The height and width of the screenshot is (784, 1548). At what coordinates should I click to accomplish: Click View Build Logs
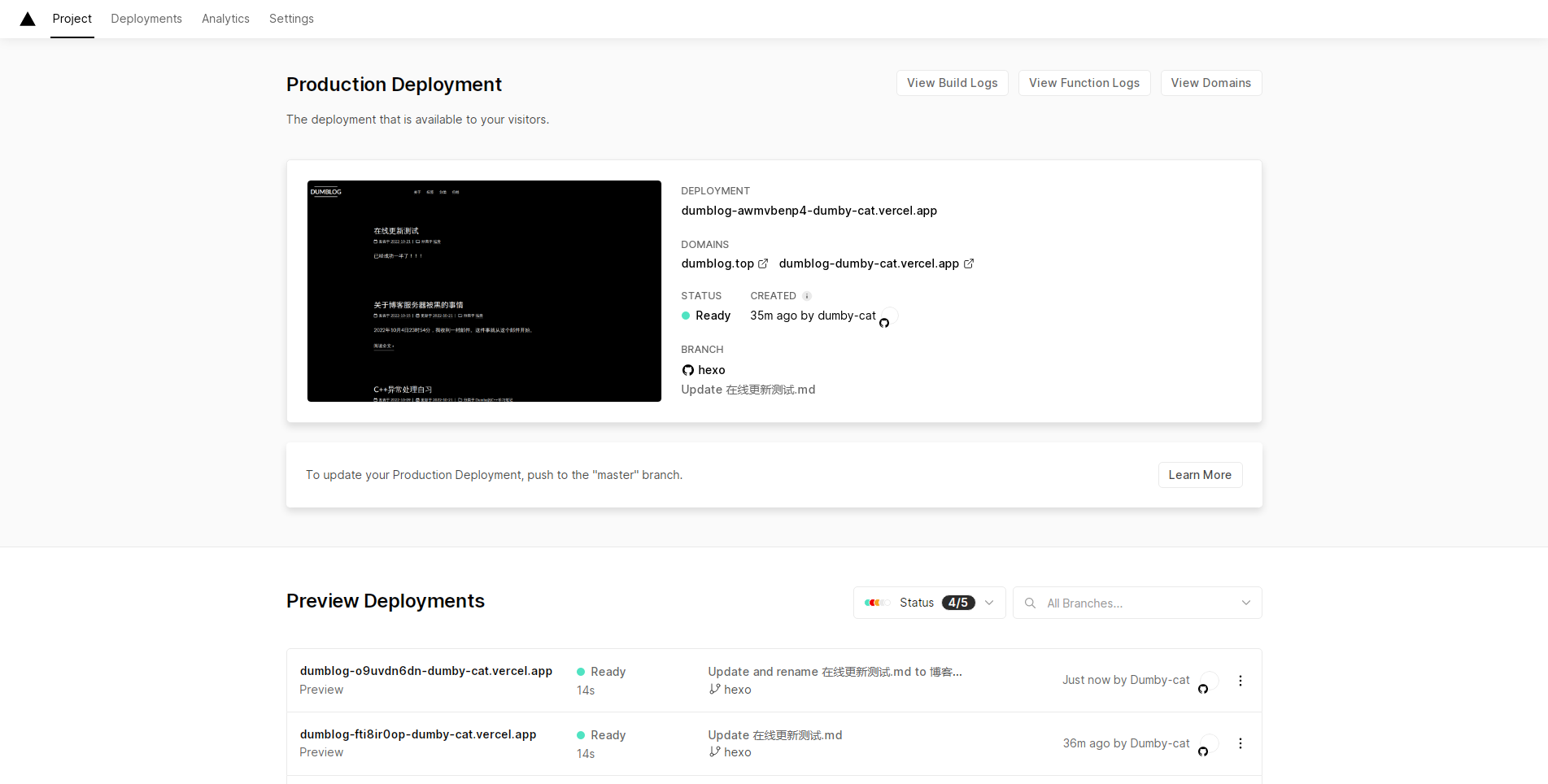click(x=952, y=82)
